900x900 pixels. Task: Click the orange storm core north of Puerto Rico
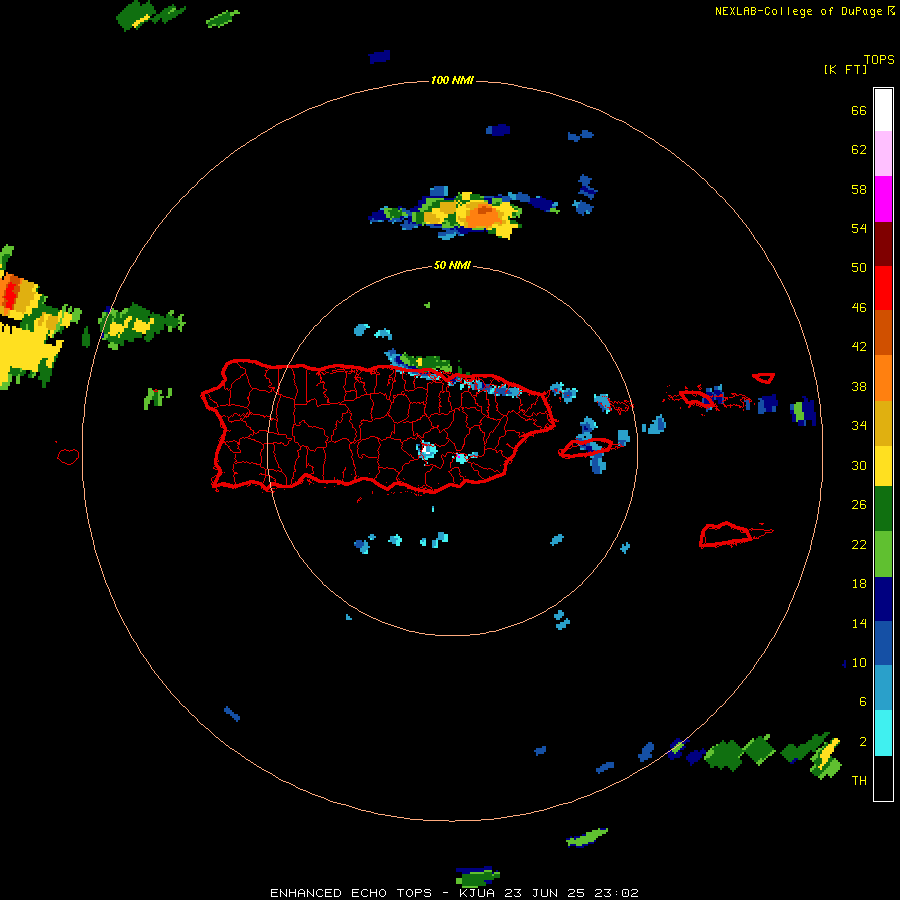[x=481, y=215]
